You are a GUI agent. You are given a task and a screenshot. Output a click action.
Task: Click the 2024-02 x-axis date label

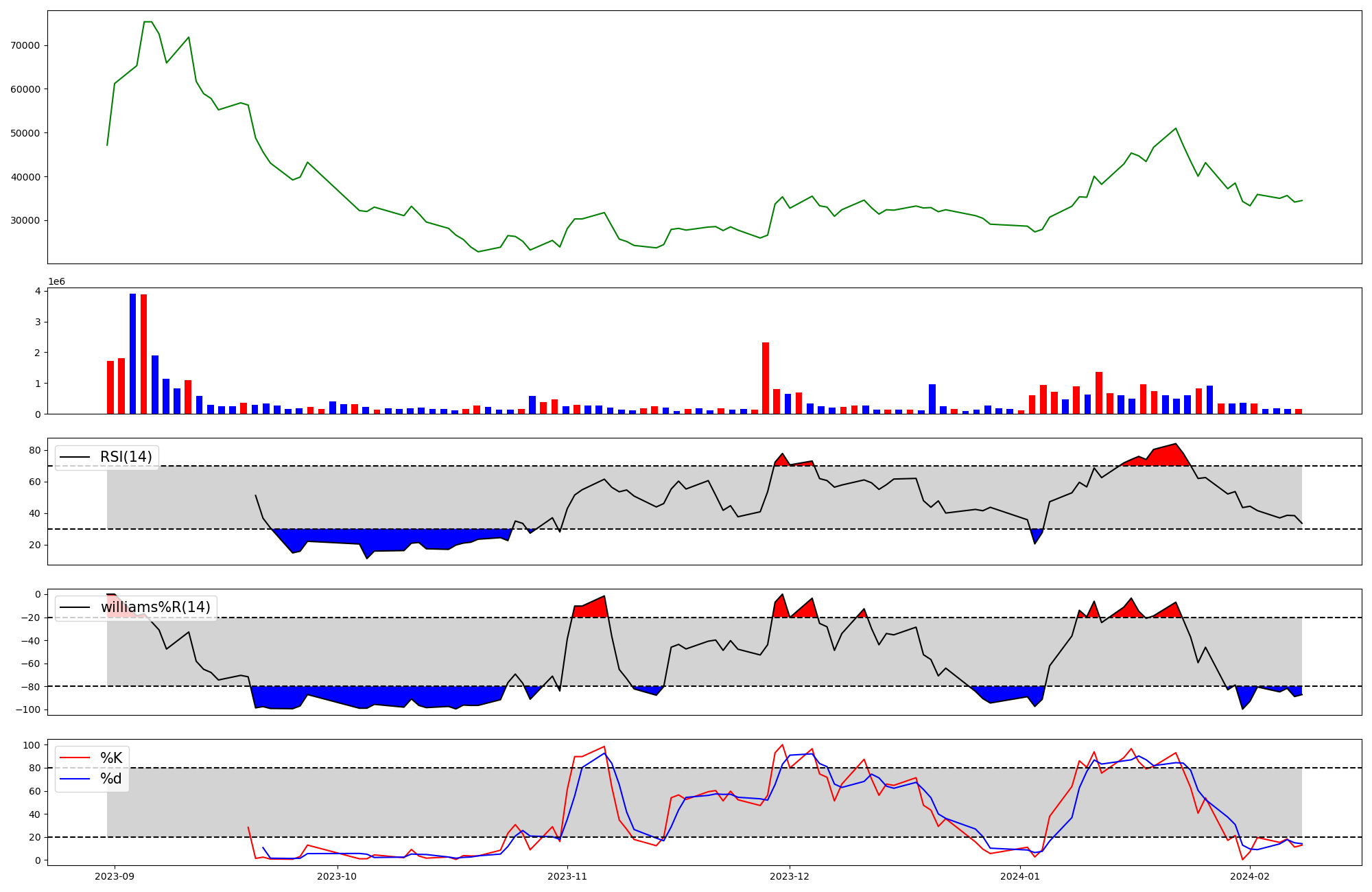click(1251, 876)
